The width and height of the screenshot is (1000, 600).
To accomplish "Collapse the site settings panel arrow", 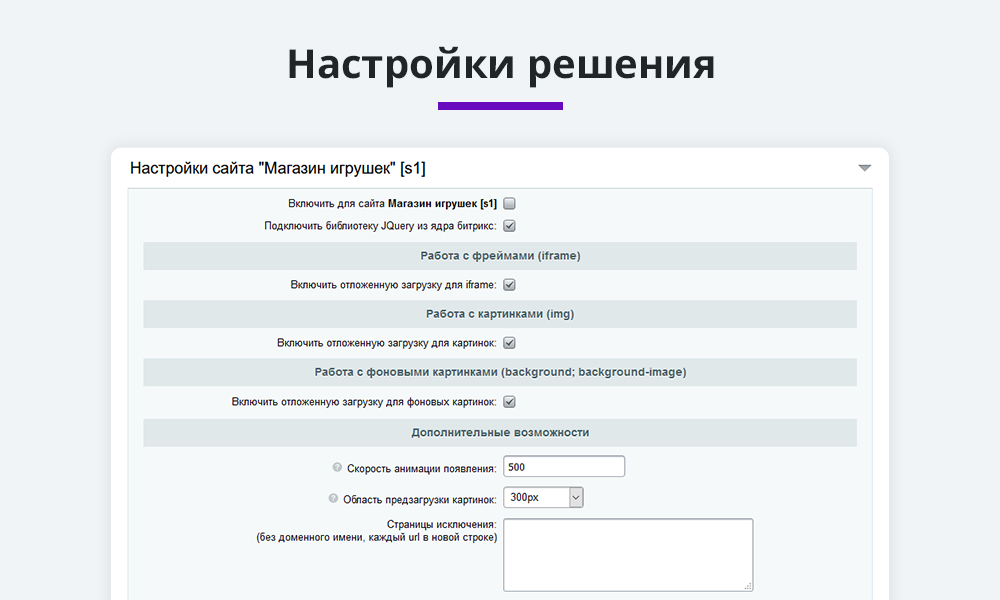I will pos(864,168).
